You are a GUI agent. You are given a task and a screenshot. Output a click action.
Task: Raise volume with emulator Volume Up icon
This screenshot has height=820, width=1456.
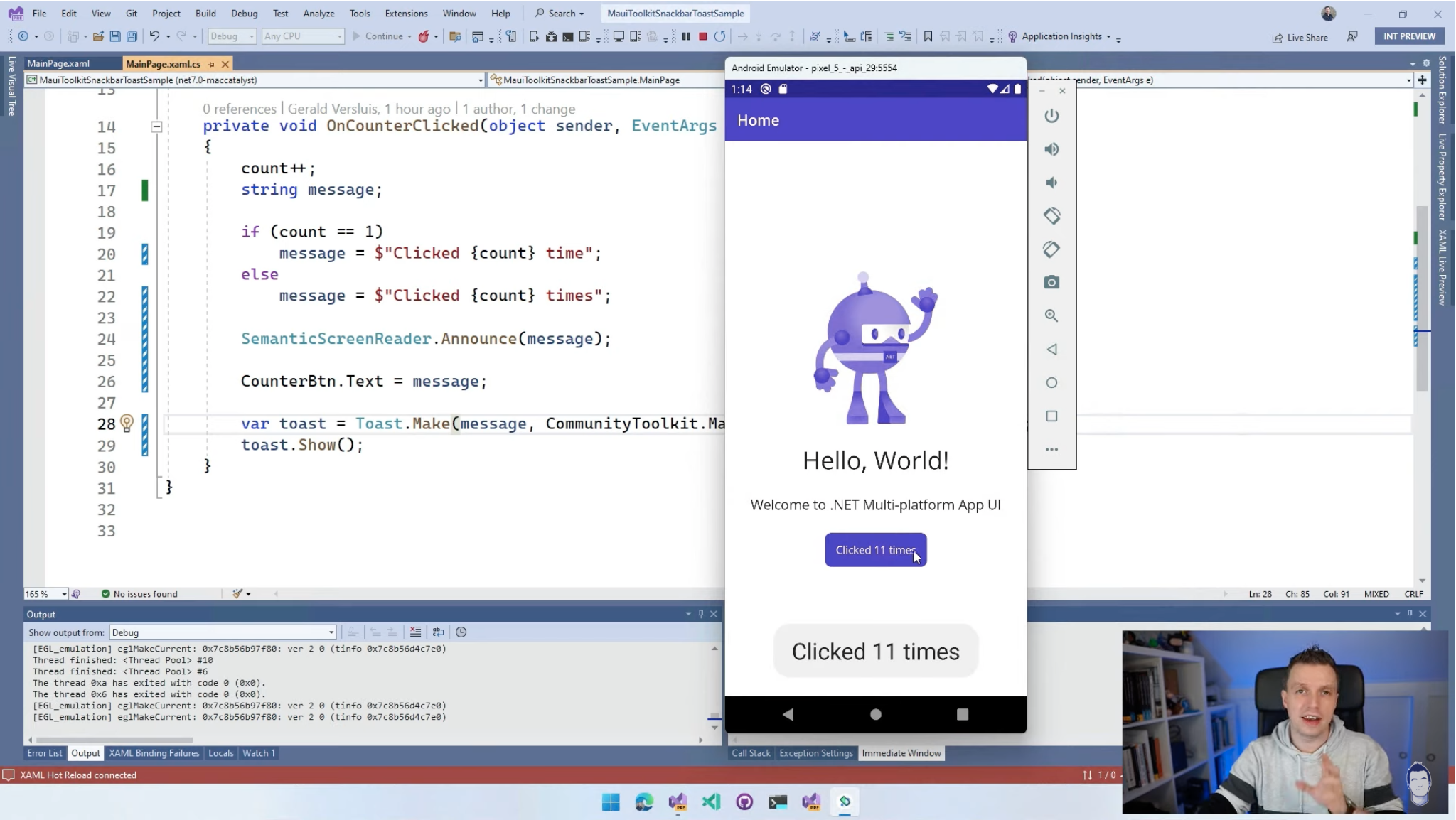tap(1051, 149)
